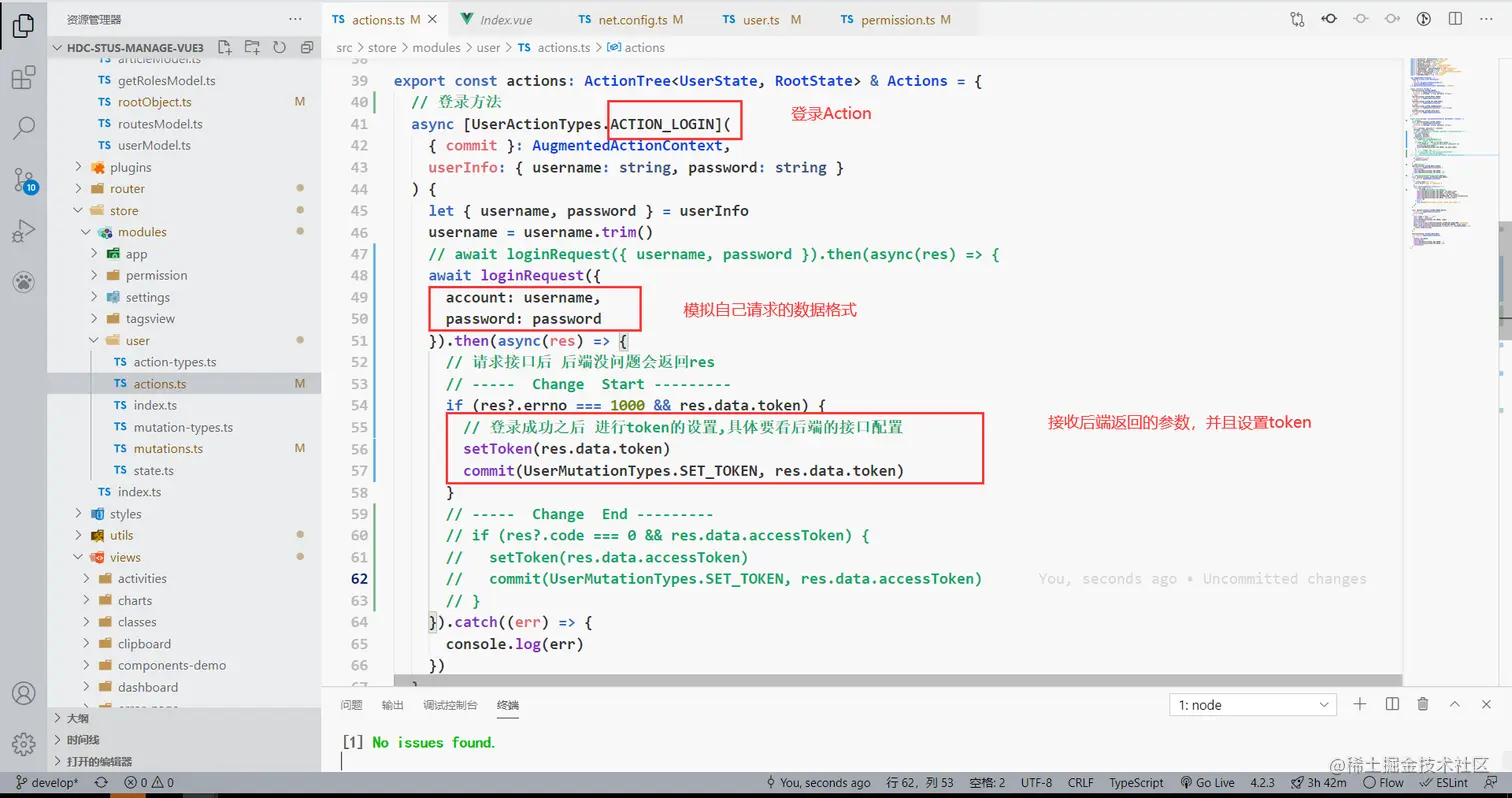Open the 调试控制台 (Debug Console) panel tab

click(450, 705)
